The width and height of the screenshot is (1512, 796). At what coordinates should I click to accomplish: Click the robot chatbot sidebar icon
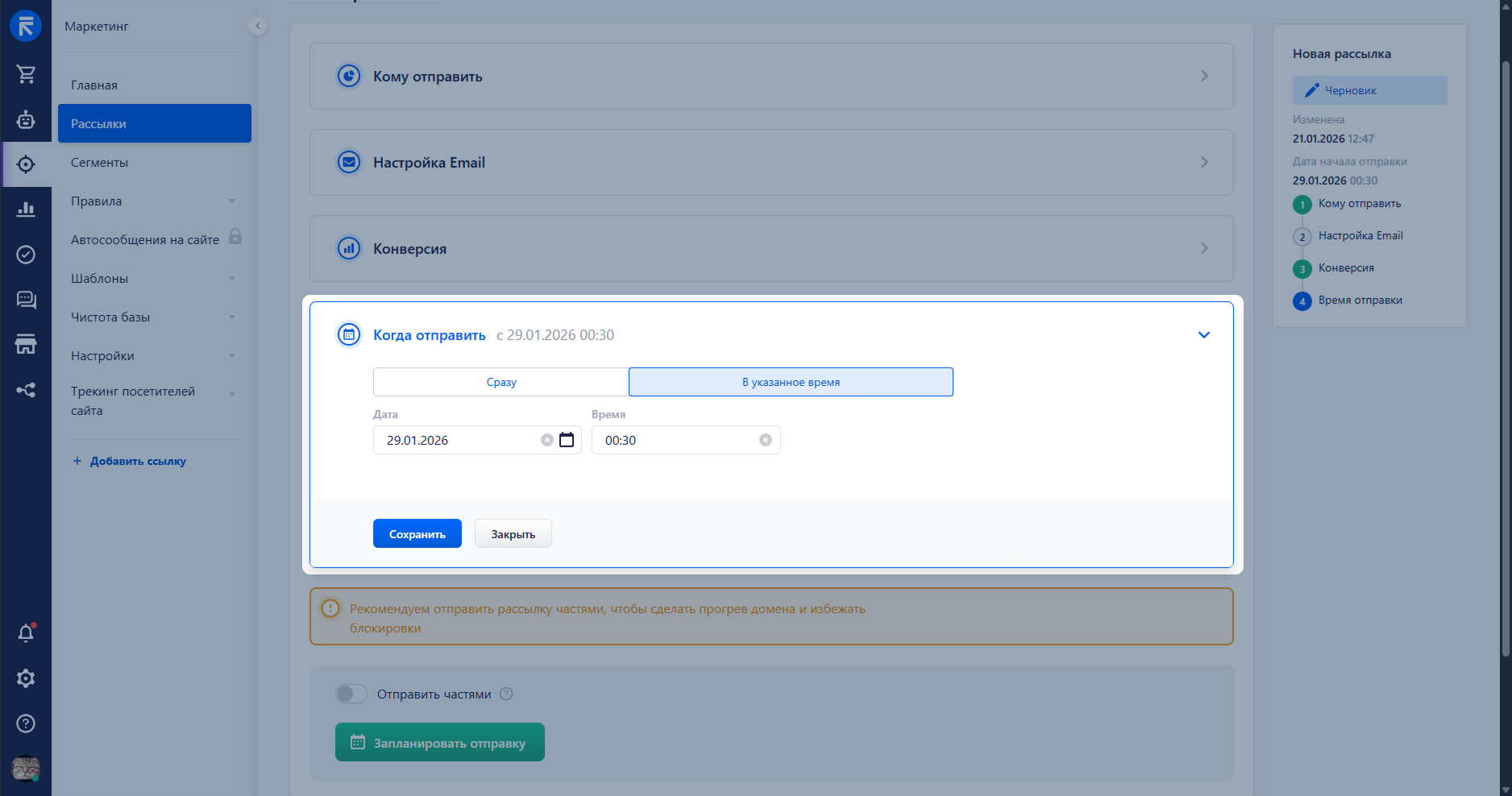pyautogui.click(x=26, y=120)
